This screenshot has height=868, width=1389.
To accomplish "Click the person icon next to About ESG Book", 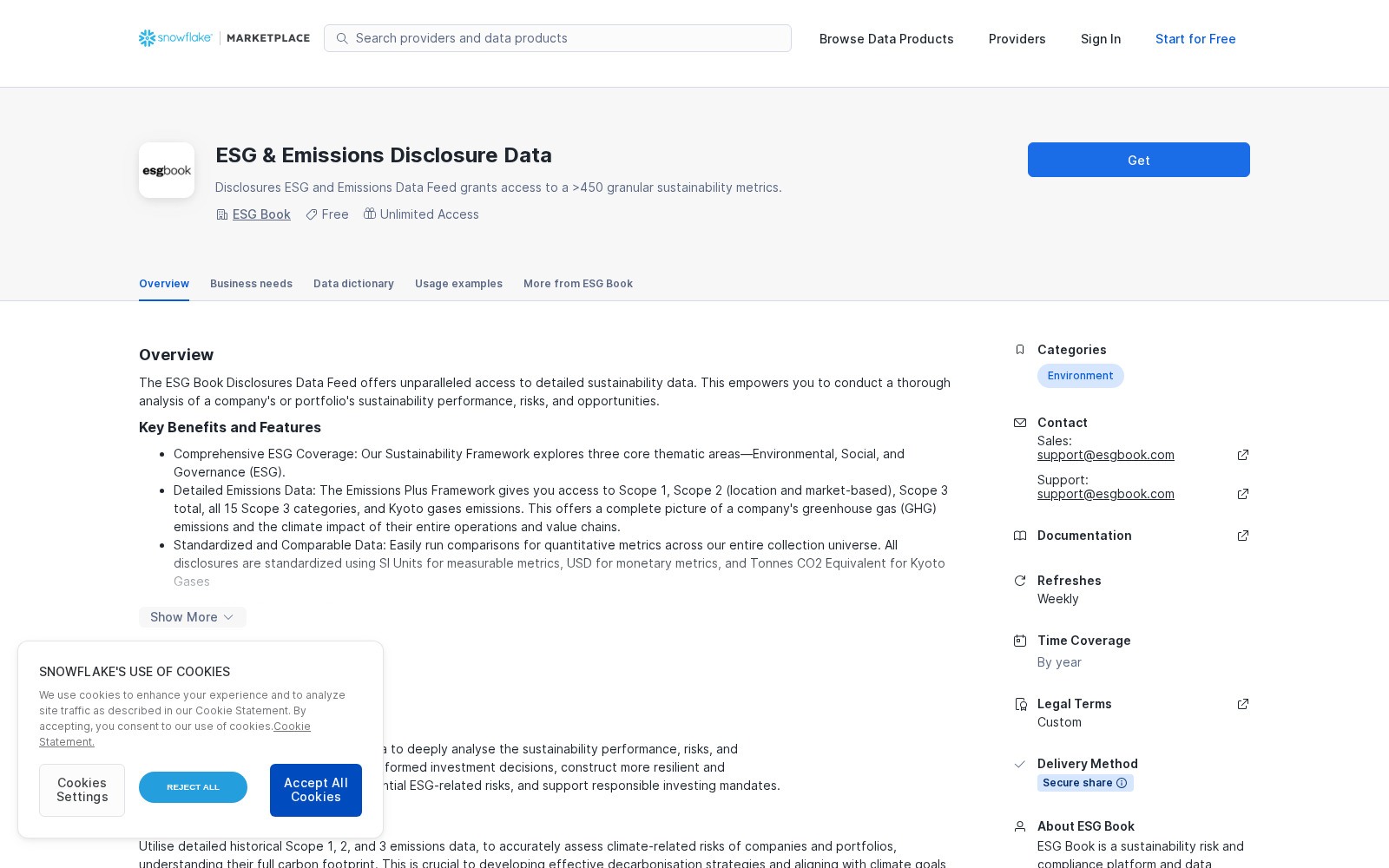I will click(x=1020, y=826).
